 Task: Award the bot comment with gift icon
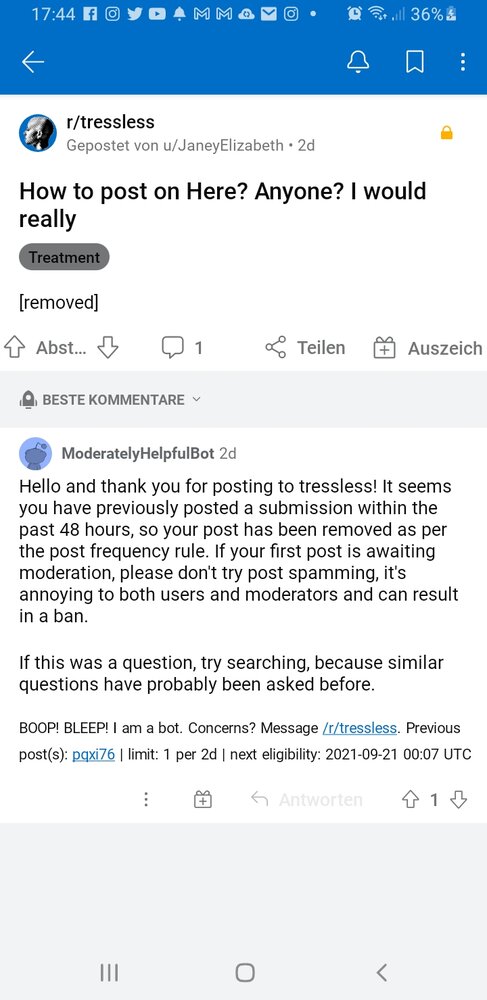(x=203, y=799)
